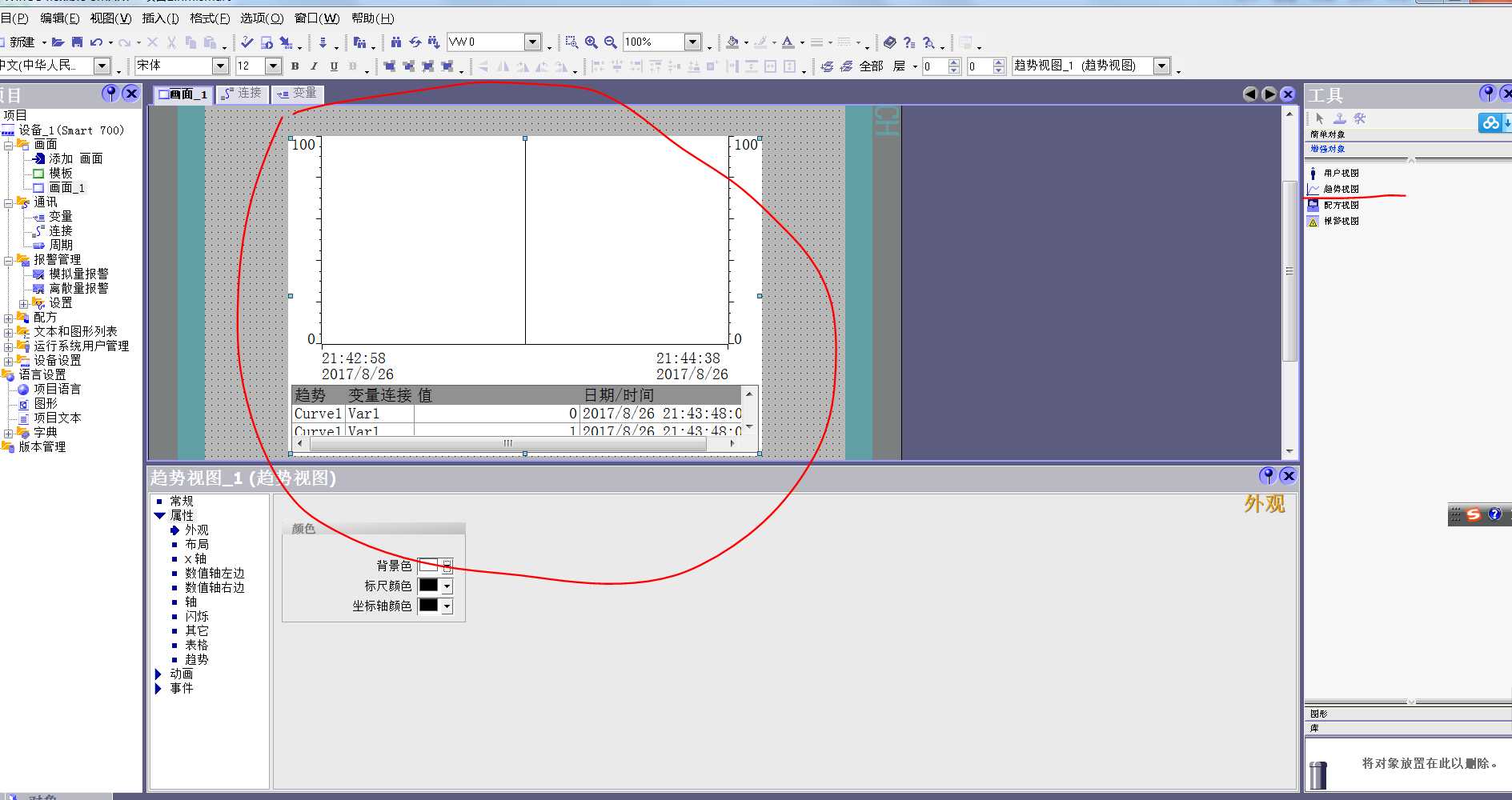Open the 宋体 font dropdown
1512x800 pixels.
point(220,66)
